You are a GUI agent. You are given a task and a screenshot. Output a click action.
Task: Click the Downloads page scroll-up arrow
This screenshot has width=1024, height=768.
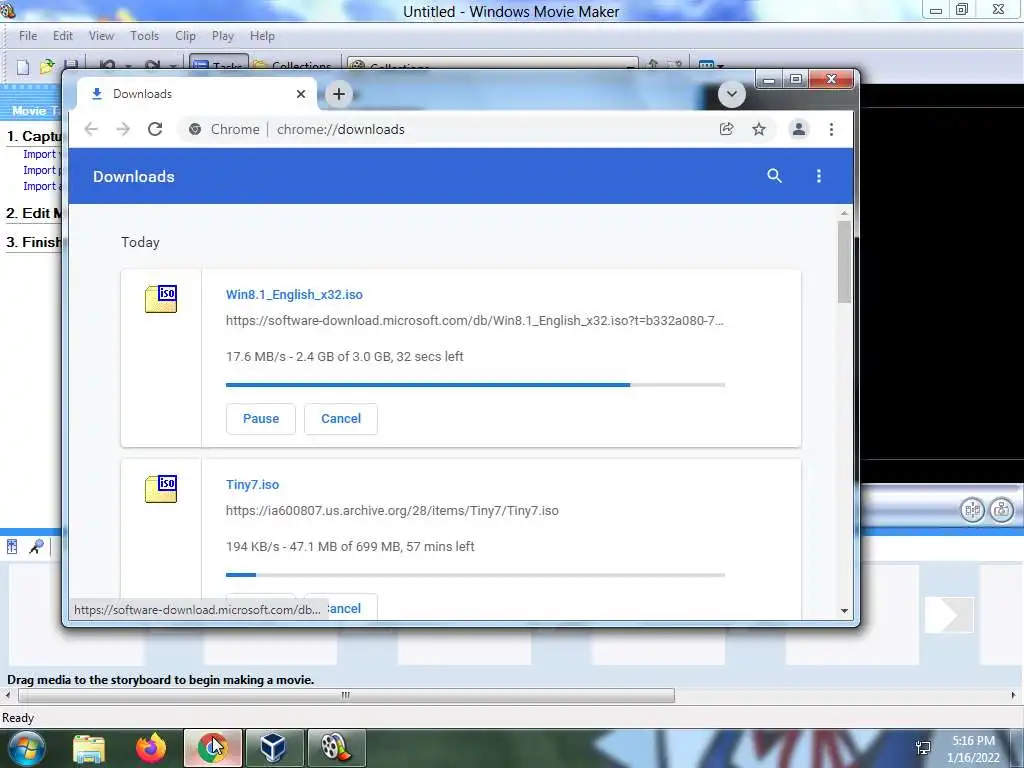[844, 214]
